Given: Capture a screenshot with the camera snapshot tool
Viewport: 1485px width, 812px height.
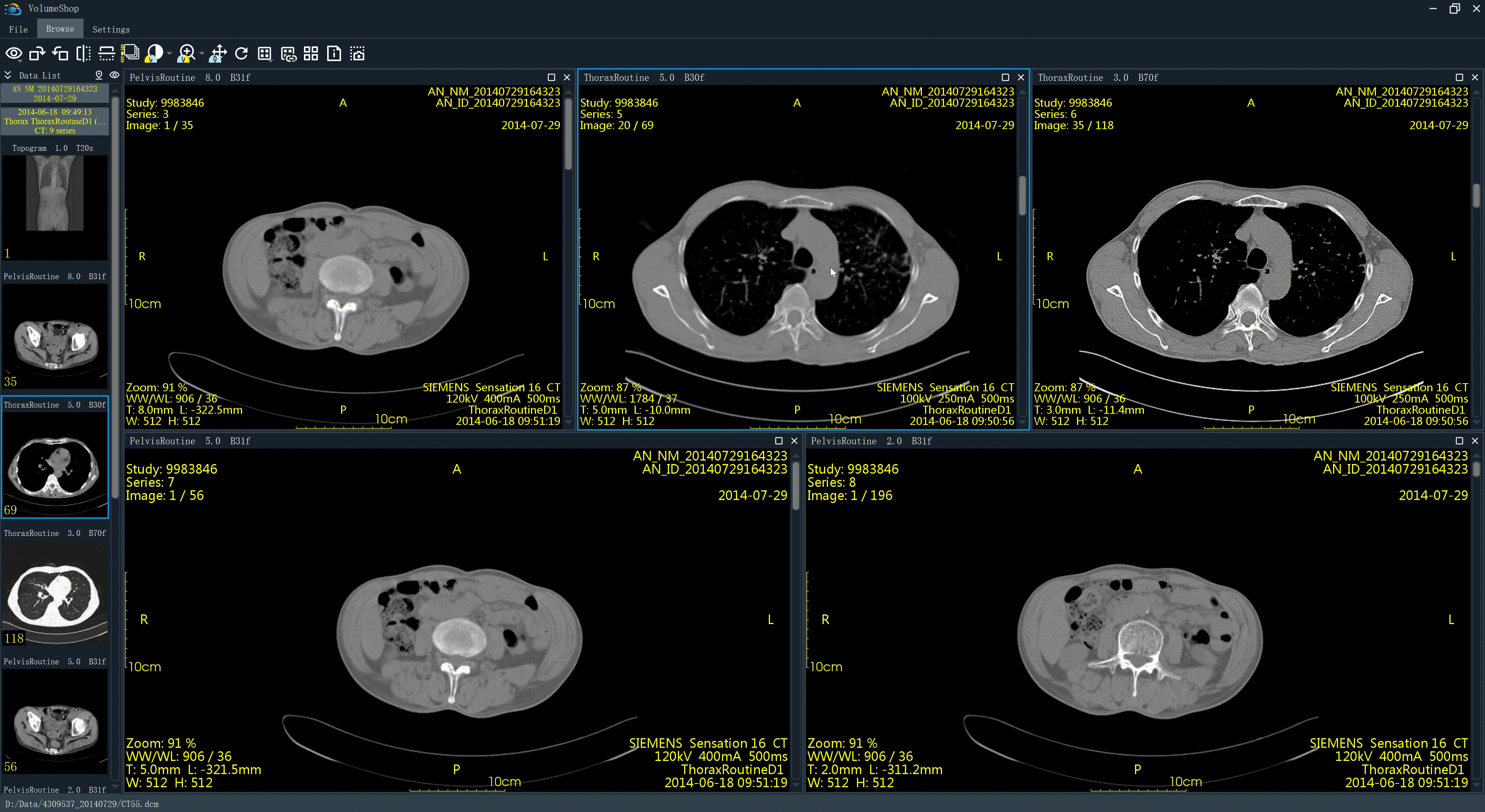Looking at the screenshot, I should point(357,54).
